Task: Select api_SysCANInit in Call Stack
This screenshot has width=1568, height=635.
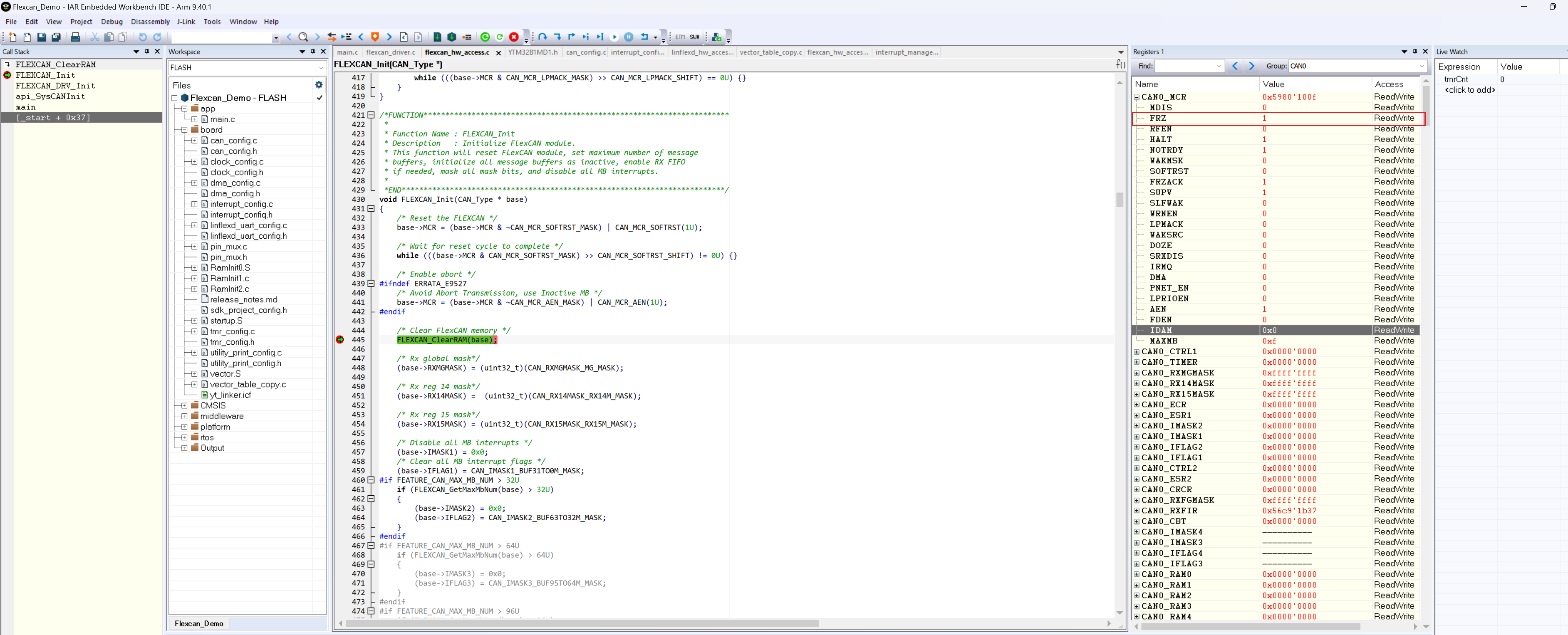Action: [50, 97]
